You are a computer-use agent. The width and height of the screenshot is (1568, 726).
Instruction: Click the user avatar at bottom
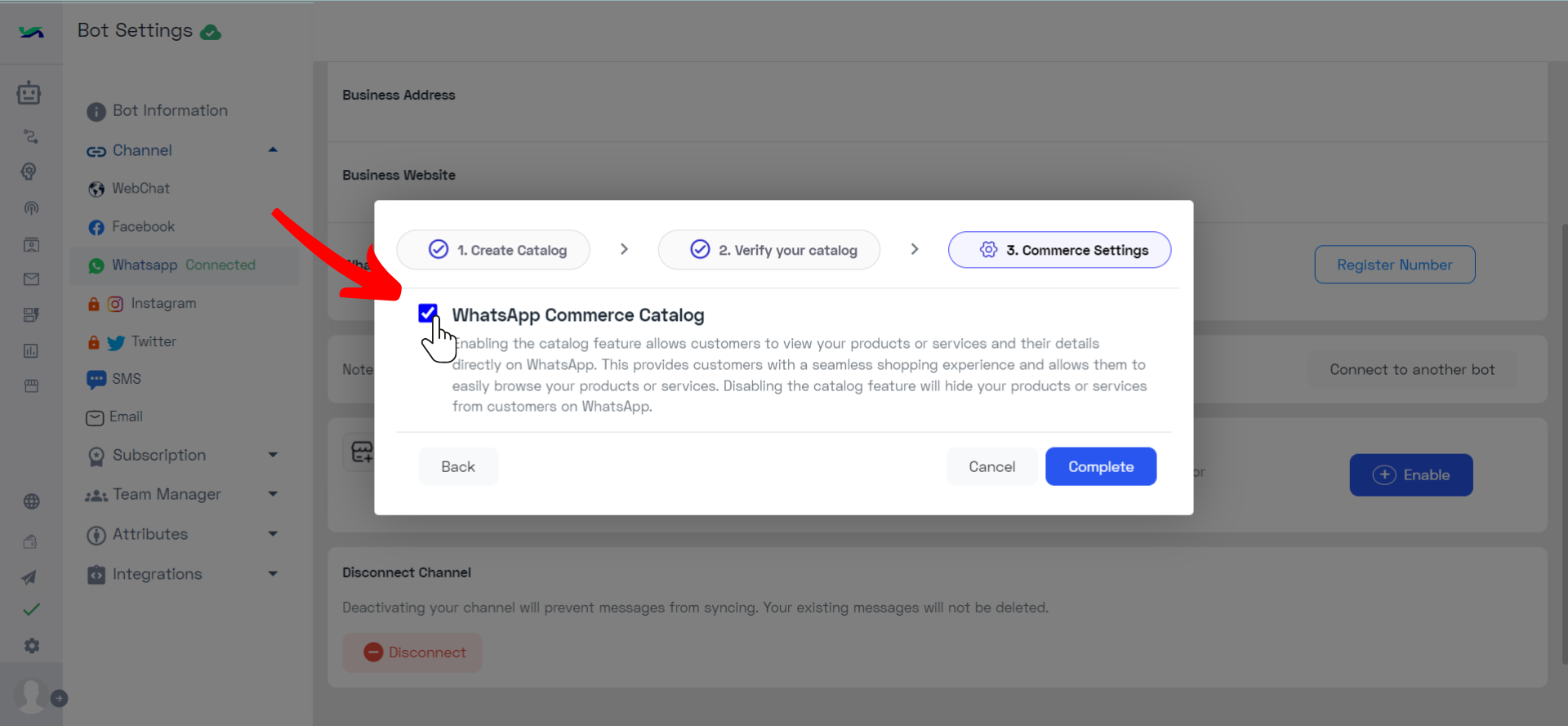pos(31,696)
